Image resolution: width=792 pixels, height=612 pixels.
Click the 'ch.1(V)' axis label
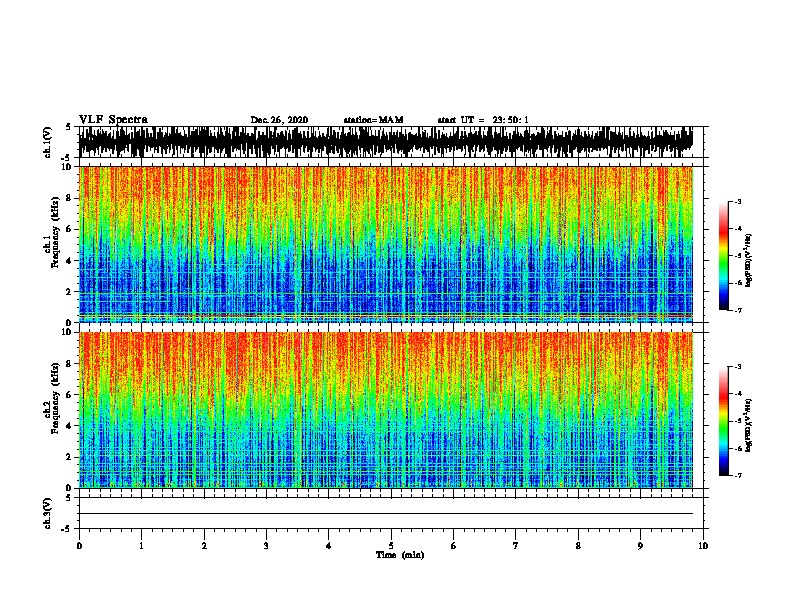tap(47, 142)
